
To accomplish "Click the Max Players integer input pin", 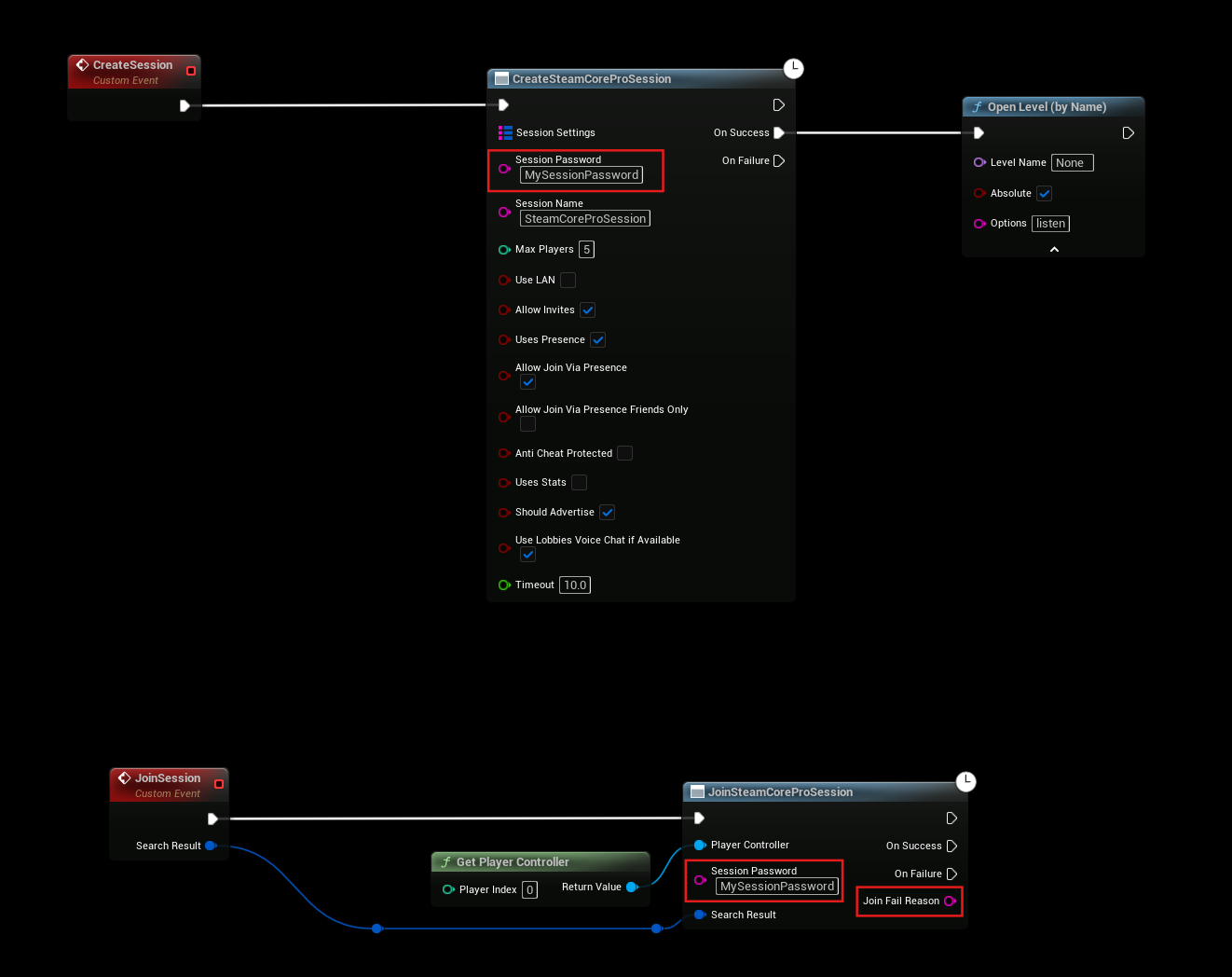I will (x=504, y=250).
